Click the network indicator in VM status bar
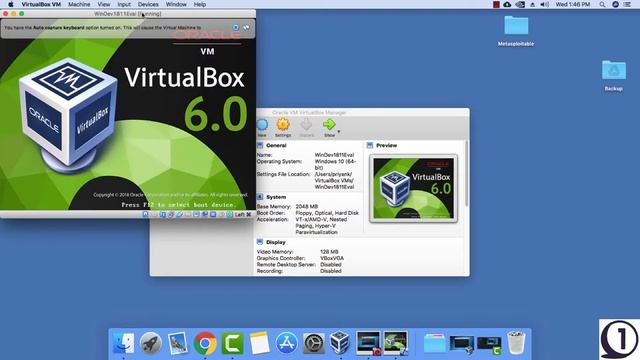The width and height of the screenshot is (640, 360). [x=171, y=214]
